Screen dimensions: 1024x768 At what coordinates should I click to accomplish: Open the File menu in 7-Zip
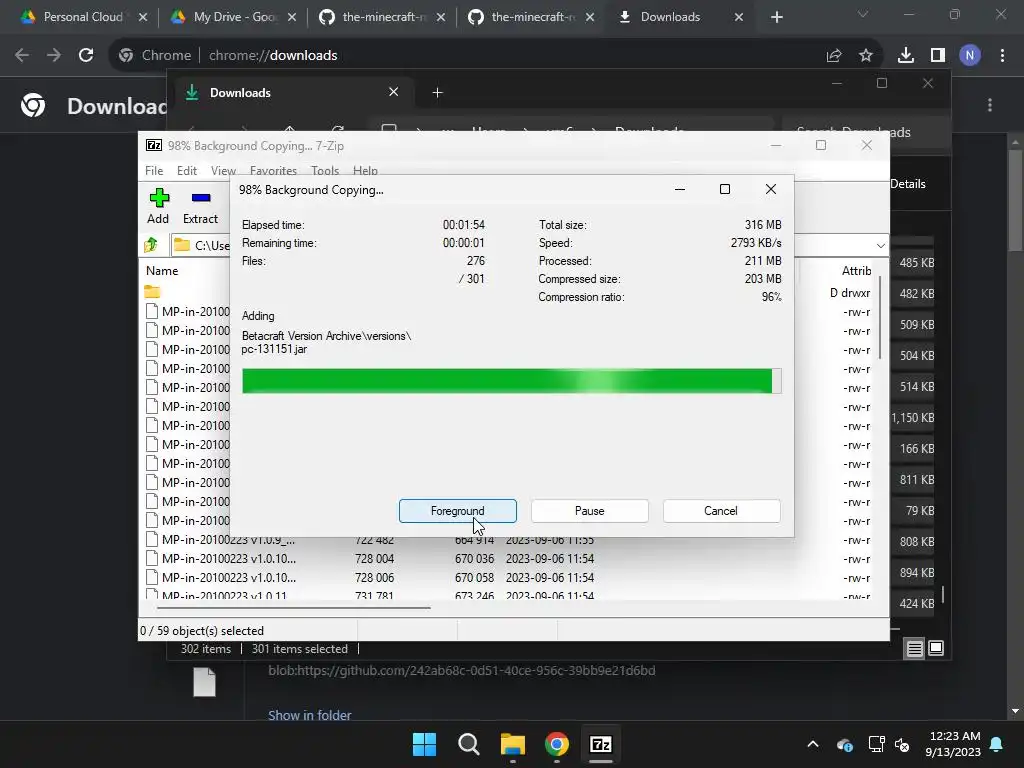tap(154, 170)
